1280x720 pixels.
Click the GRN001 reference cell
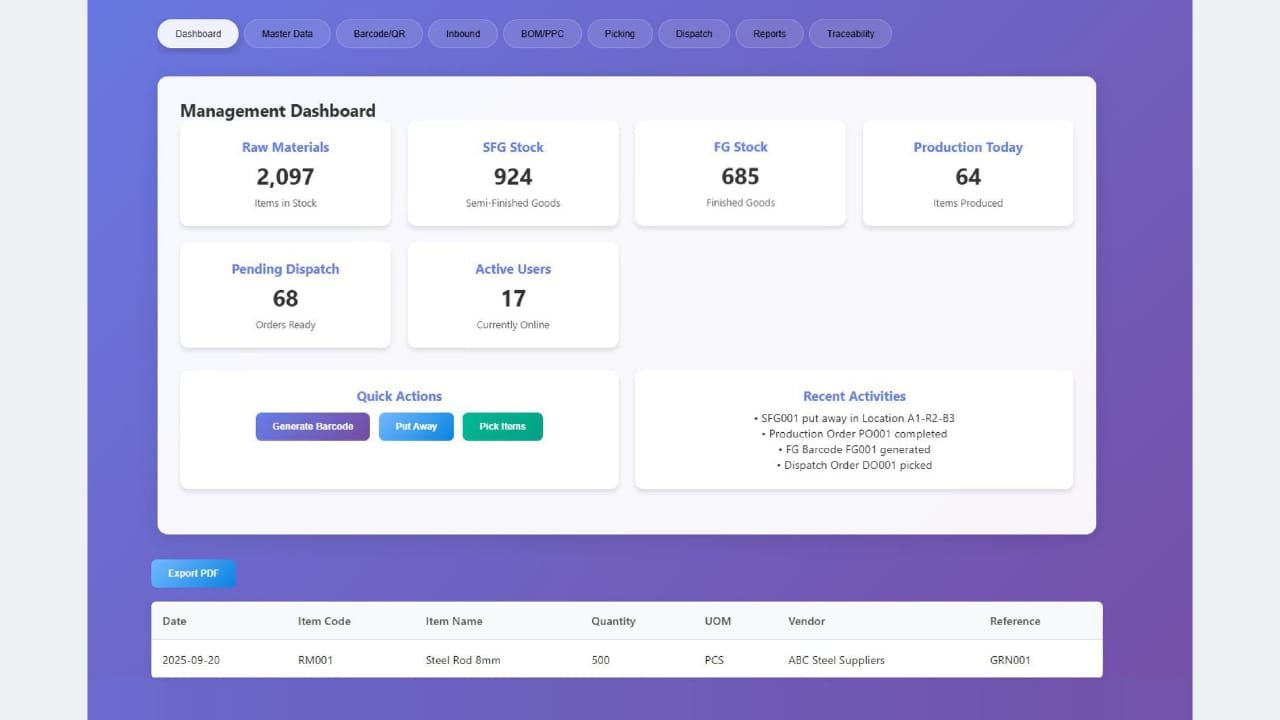click(1010, 660)
